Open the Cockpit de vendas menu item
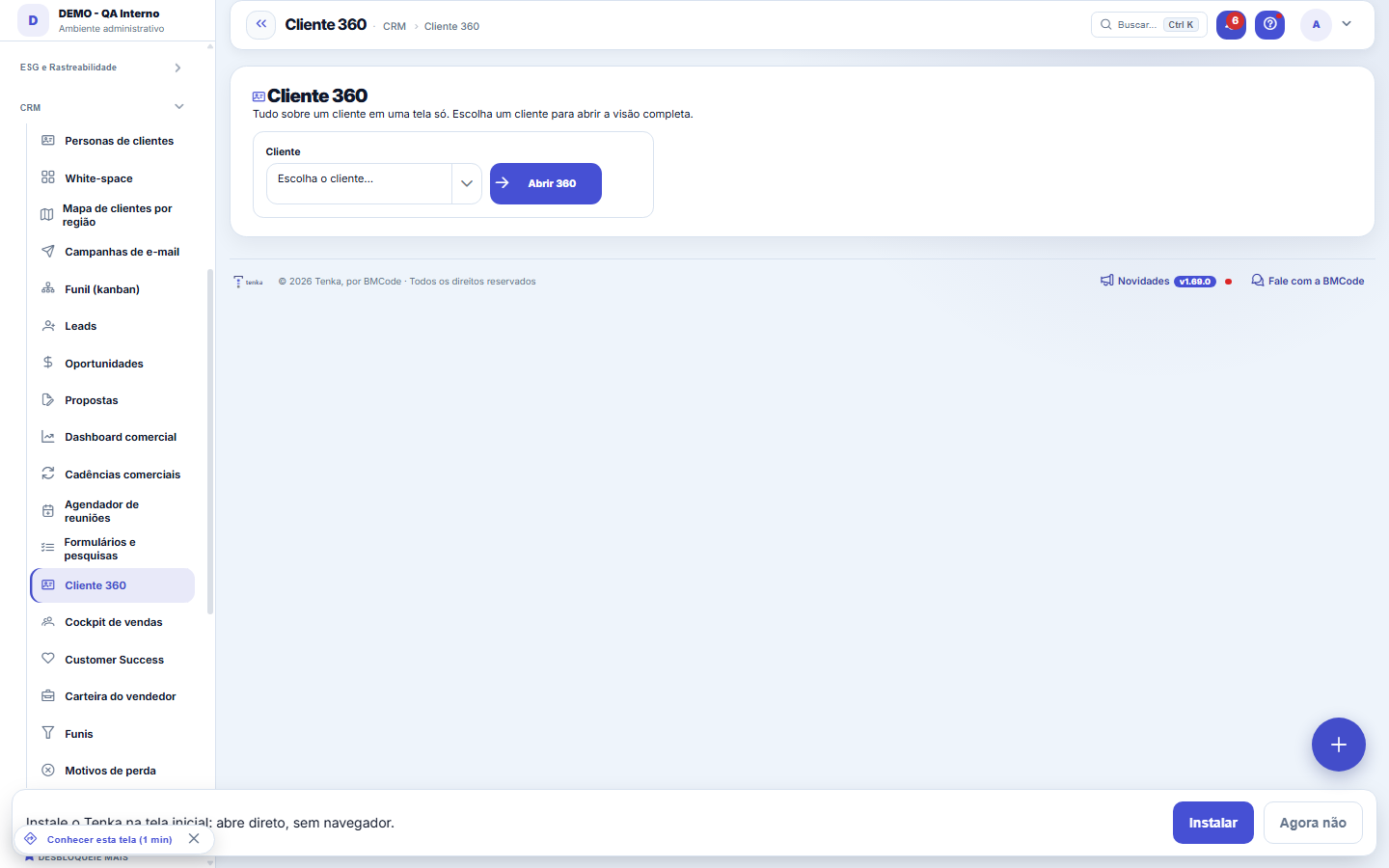 coord(113,622)
